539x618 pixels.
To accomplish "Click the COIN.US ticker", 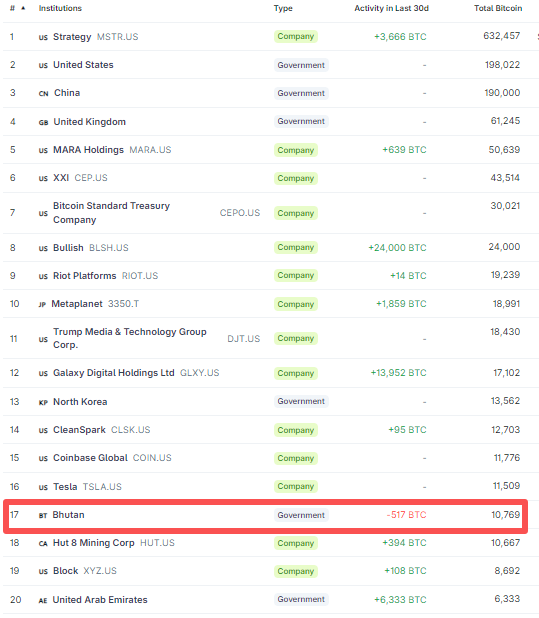I will point(152,458).
